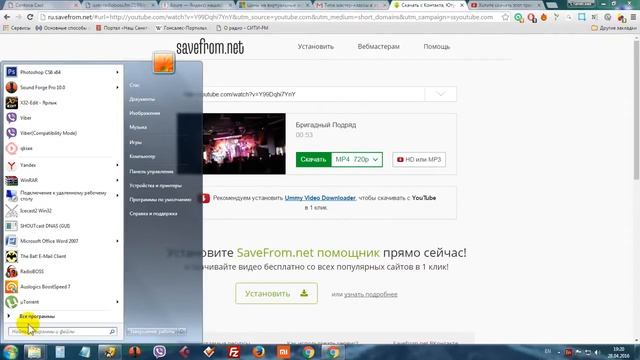Expand Sound Forge Pro jump list arrow
640x360 pixels.
click(x=117, y=87)
